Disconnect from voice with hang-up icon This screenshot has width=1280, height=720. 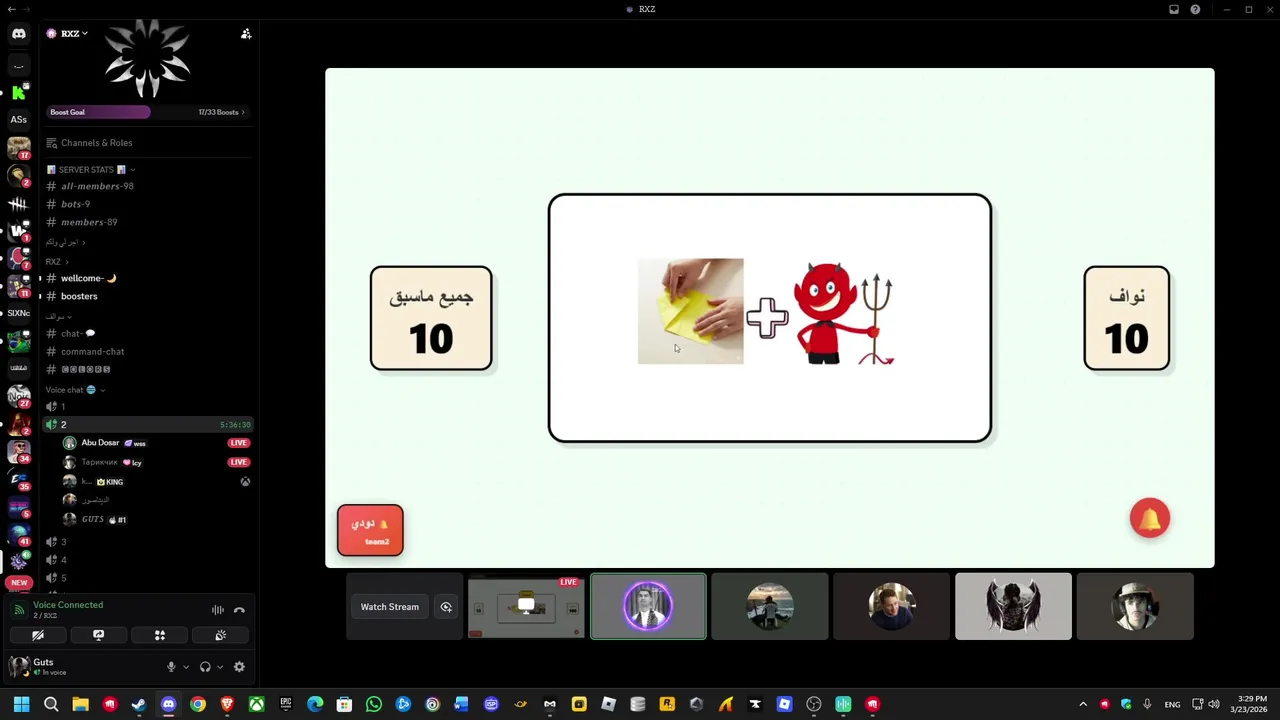[239, 610]
